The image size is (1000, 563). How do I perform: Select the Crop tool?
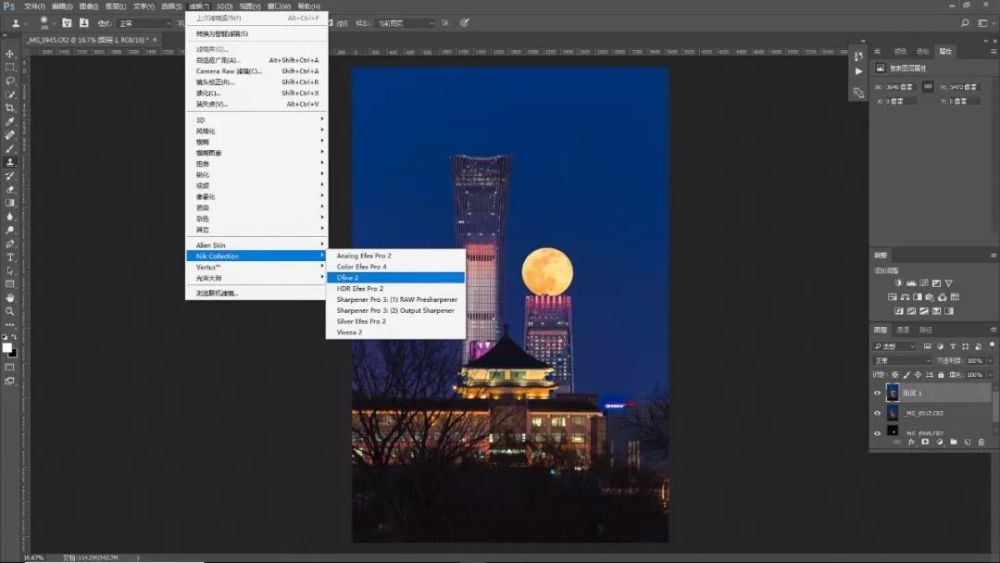coord(10,108)
